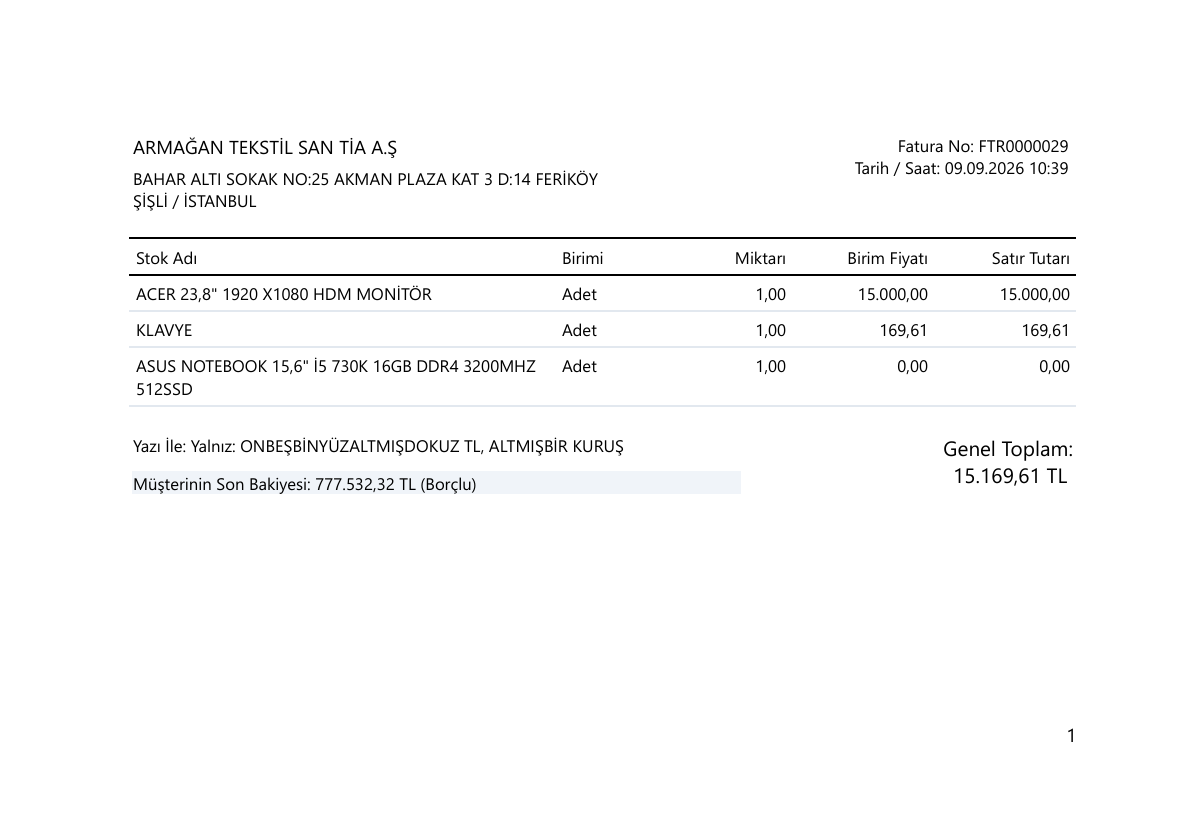Click the 169,61 line total for KLAVYE
The width and height of the screenshot is (1202, 830).
click(x=1046, y=330)
